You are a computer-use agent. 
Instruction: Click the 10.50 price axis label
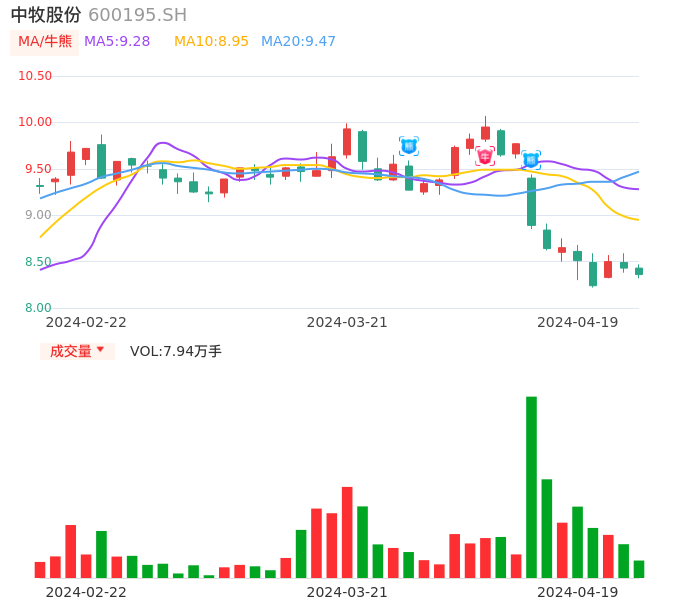[35, 76]
